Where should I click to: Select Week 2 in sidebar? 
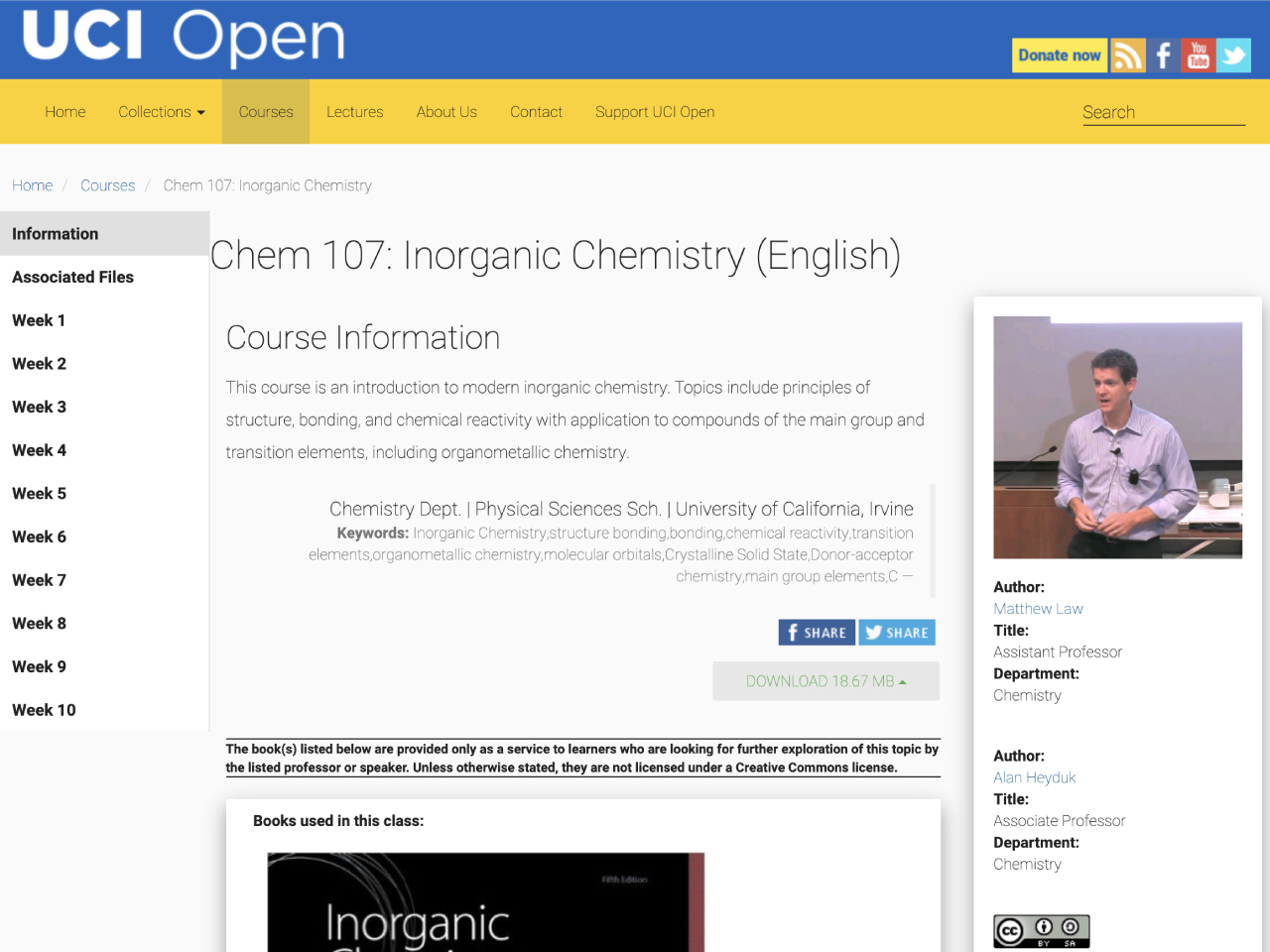(104, 364)
